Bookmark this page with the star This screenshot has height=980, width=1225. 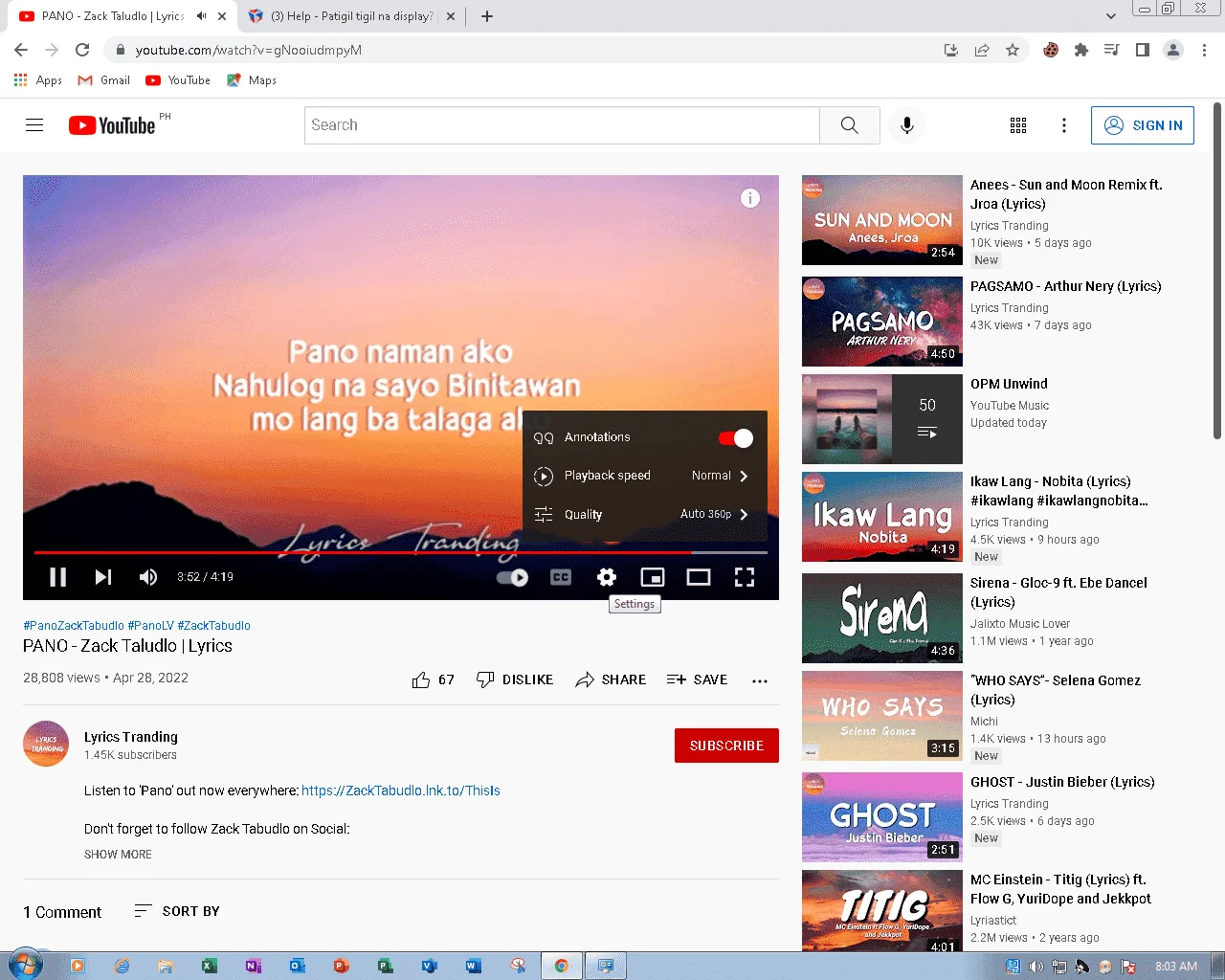point(1013,50)
